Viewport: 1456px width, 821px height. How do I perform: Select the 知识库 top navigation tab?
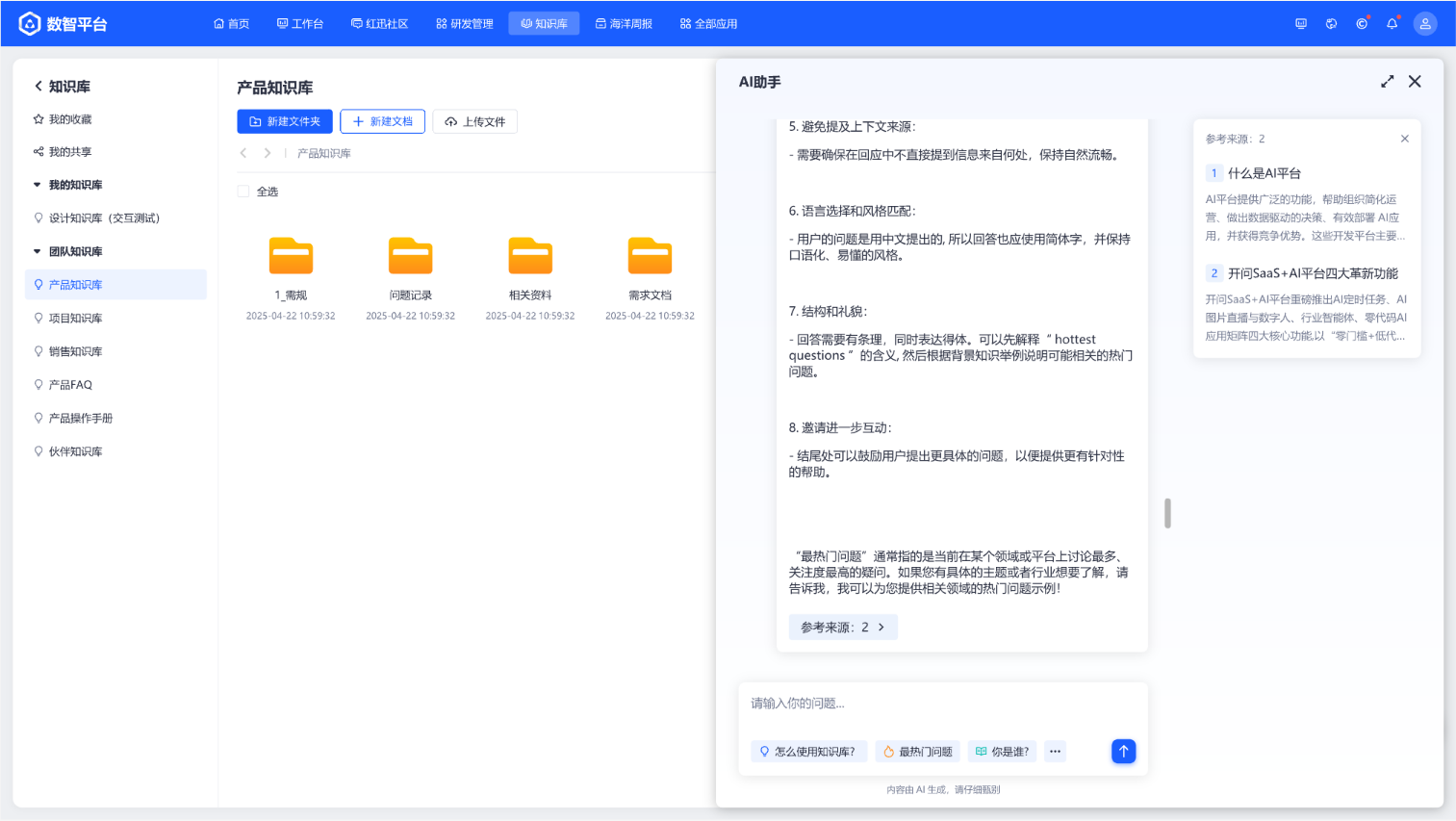(544, 24)
